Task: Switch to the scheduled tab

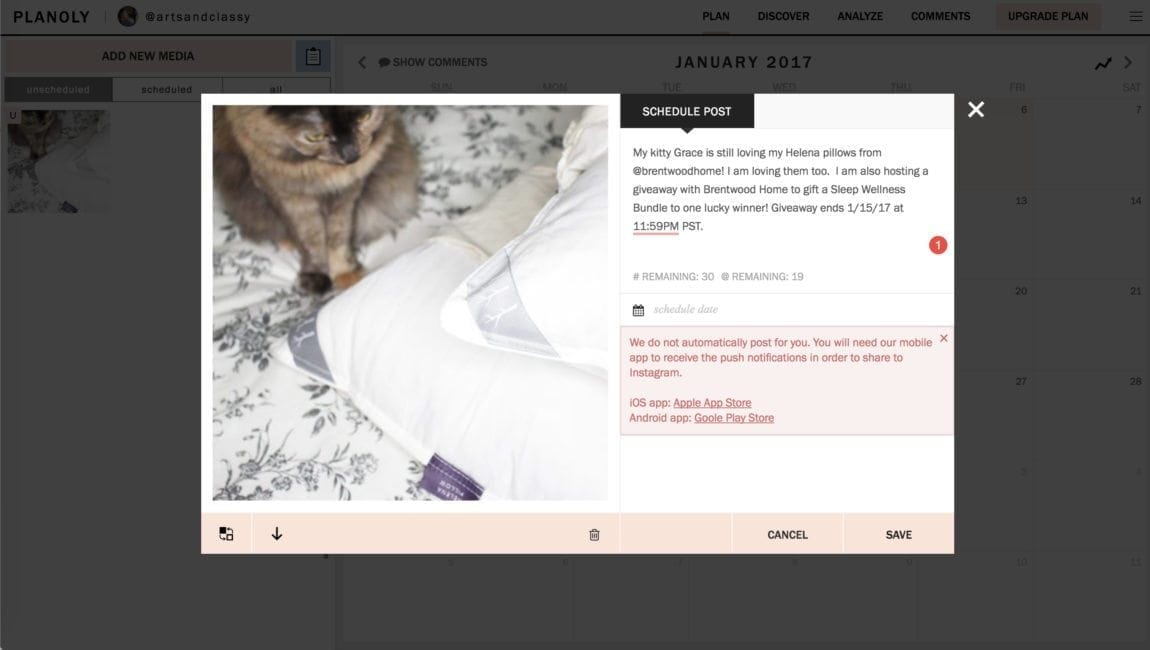Action: coord(167,90)
